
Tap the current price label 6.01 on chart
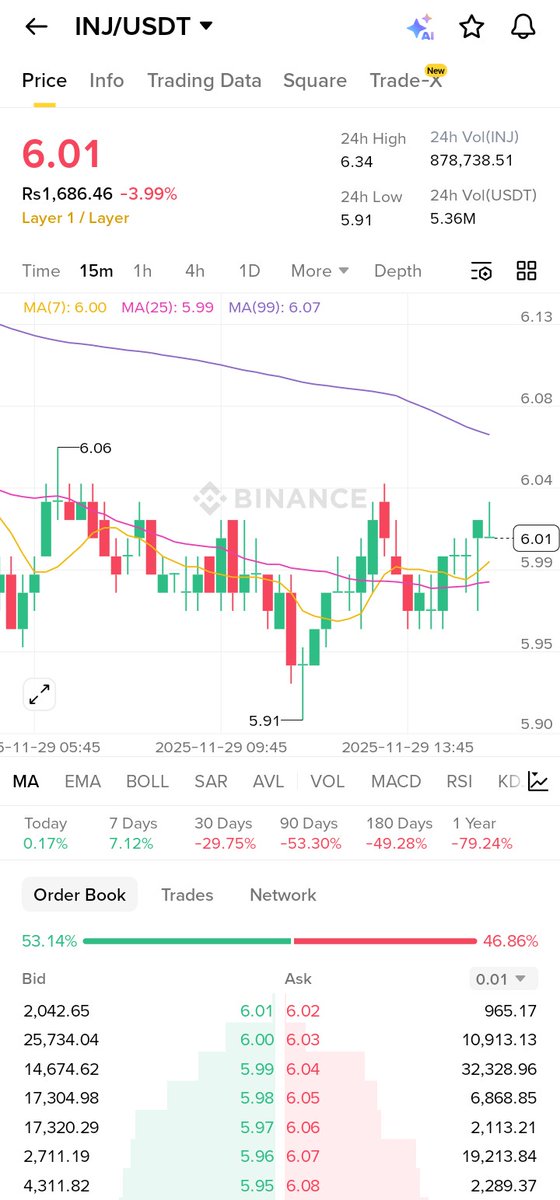(x=536, y=539)
